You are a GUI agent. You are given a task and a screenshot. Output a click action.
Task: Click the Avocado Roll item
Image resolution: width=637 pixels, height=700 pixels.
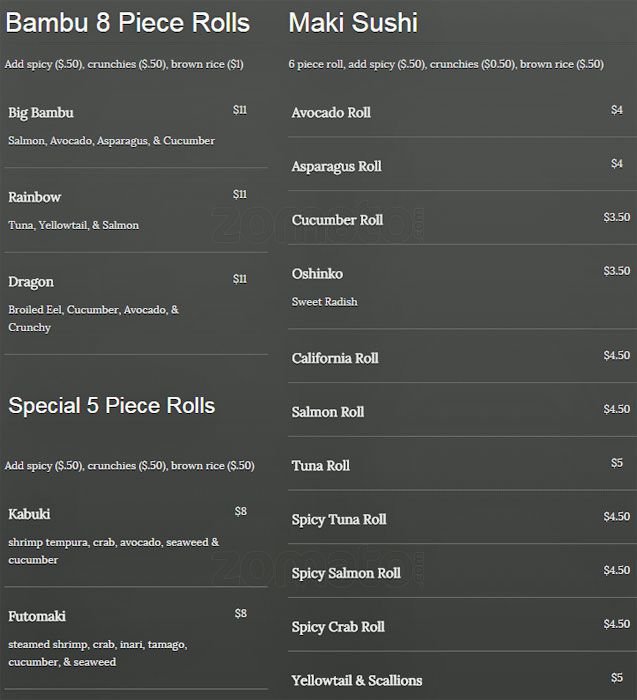click(331, 113)
